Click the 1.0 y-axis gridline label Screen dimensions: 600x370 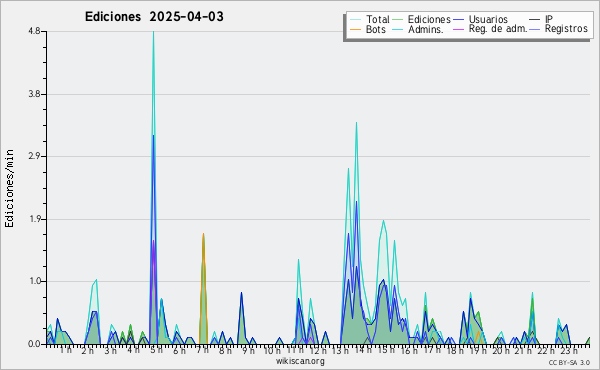(x=34, y=281)
